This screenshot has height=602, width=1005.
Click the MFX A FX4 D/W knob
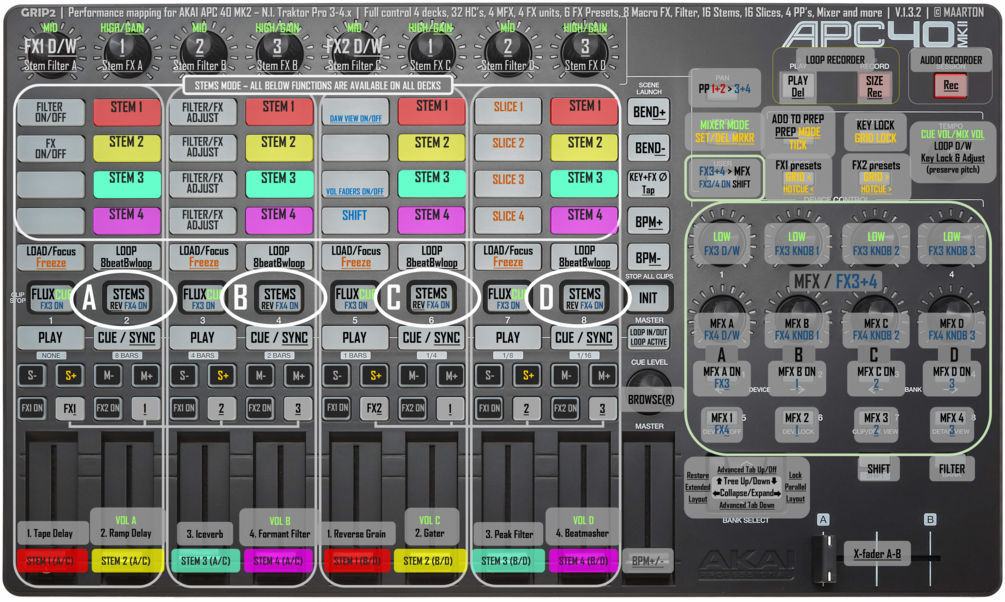(x=722, y=328)
